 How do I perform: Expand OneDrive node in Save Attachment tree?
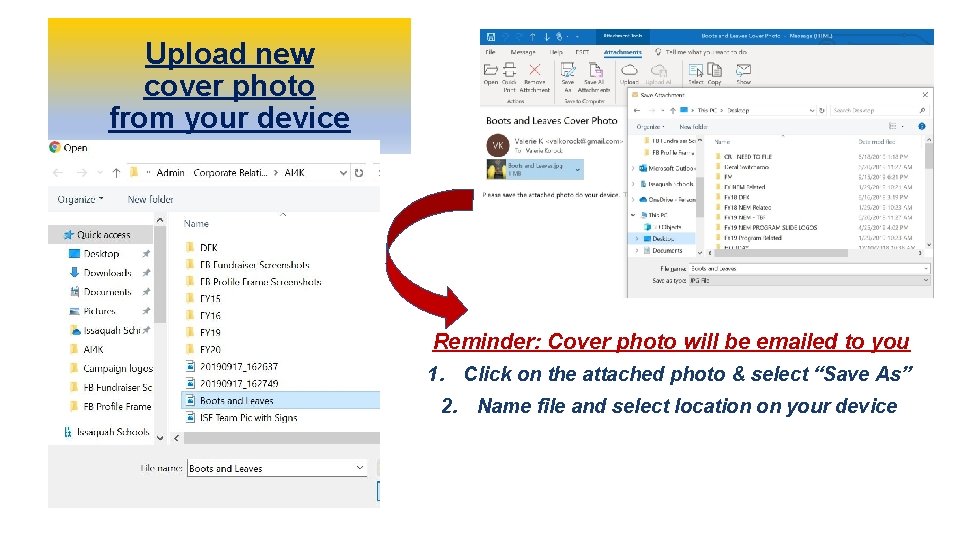point(634,200)
